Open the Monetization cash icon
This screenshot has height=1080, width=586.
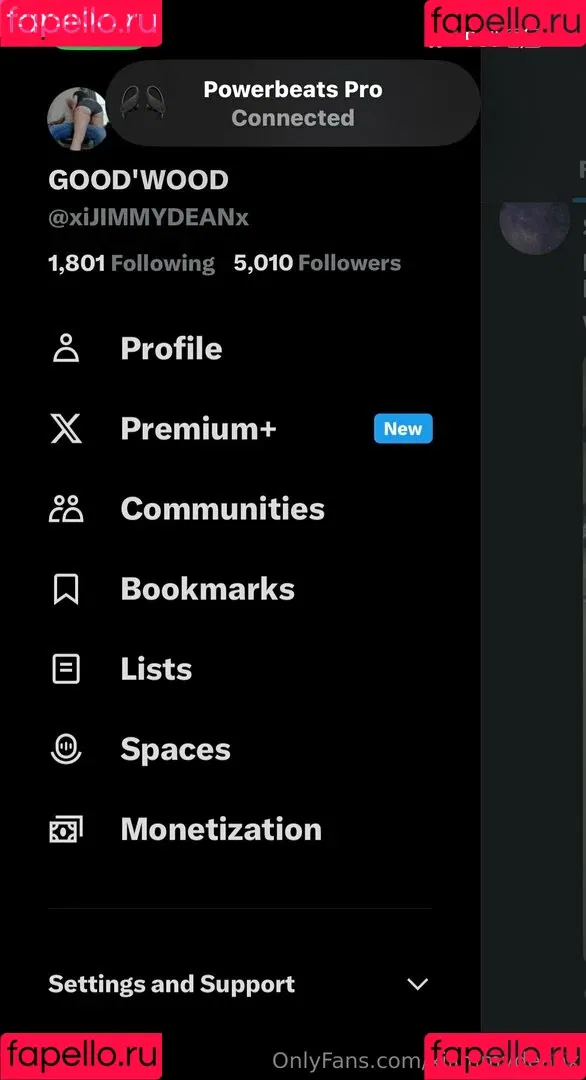tap(66, 829)
